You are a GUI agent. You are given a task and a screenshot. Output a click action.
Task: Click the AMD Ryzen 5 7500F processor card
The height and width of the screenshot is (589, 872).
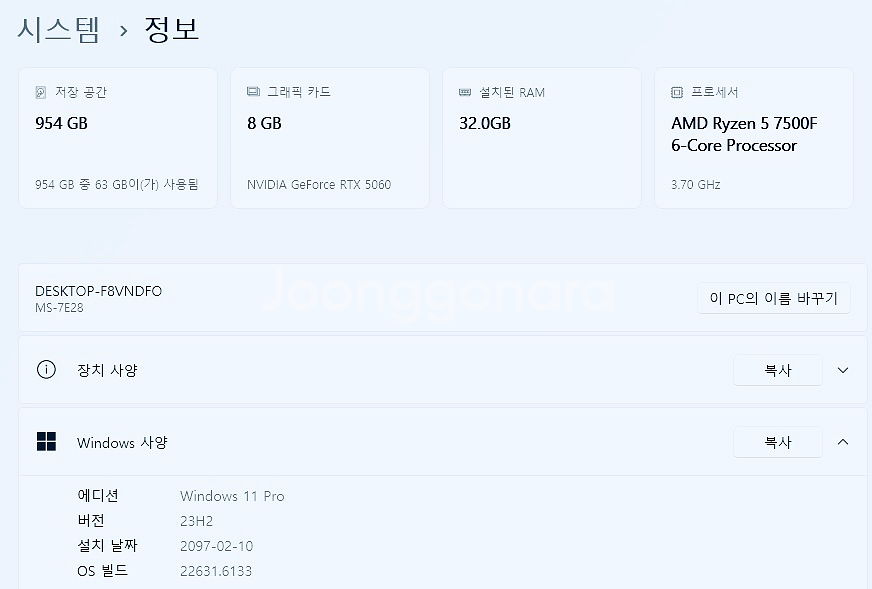pyautogui.click(x=753, y=138)
